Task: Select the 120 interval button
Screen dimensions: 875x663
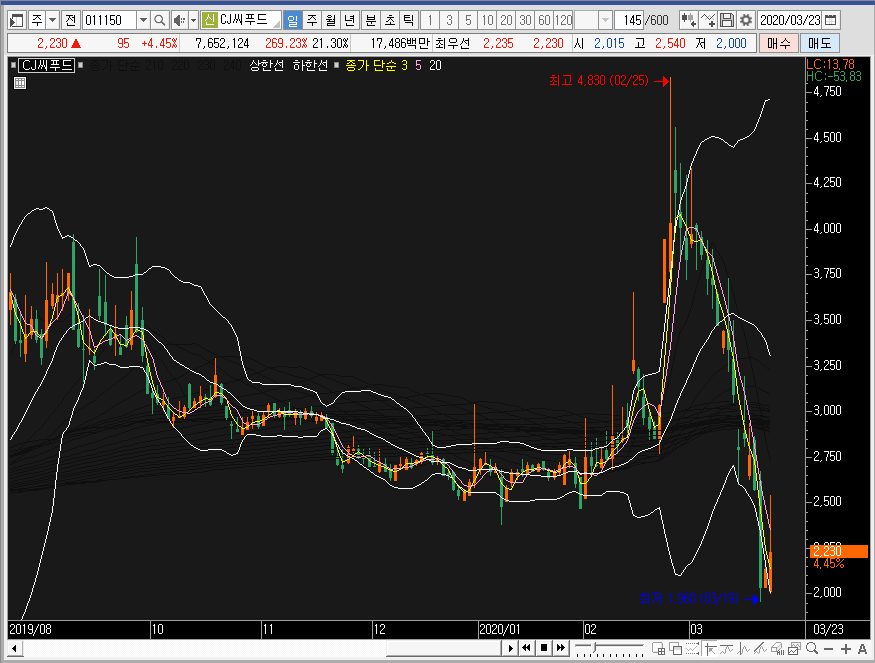Action: 564,21
